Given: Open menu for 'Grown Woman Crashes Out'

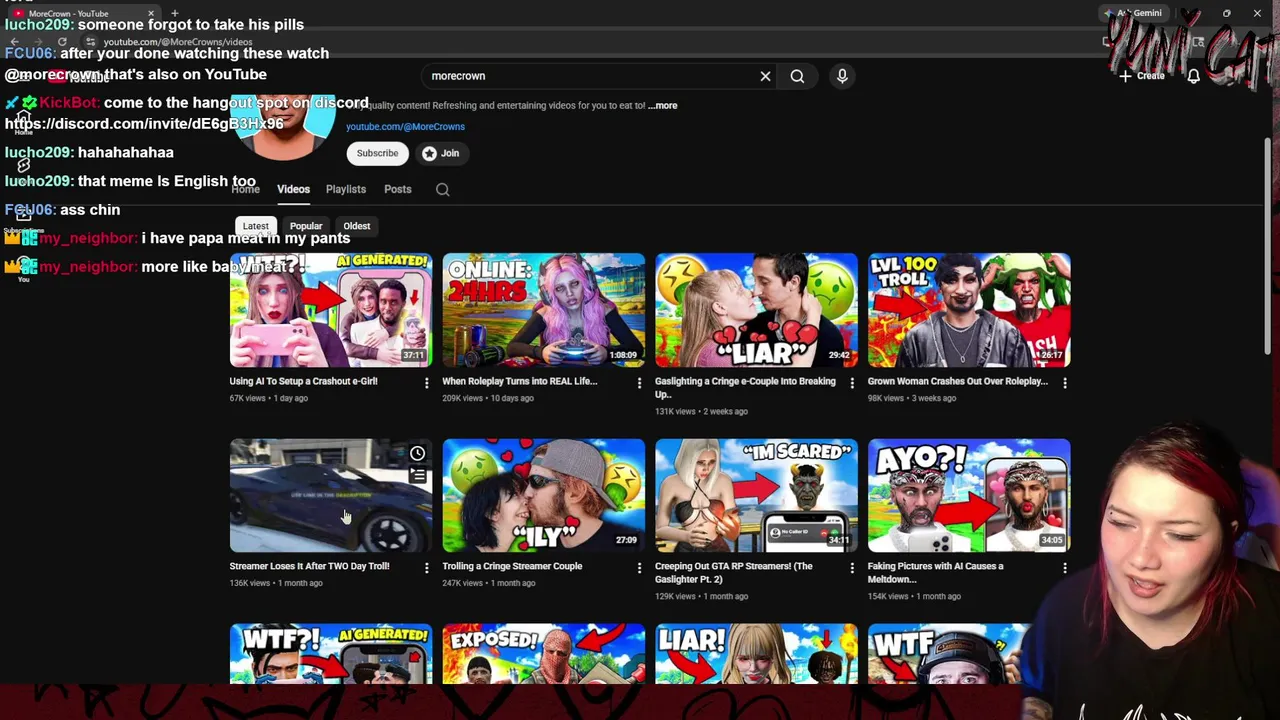Looking at the screenshot, I should 1064,383.
